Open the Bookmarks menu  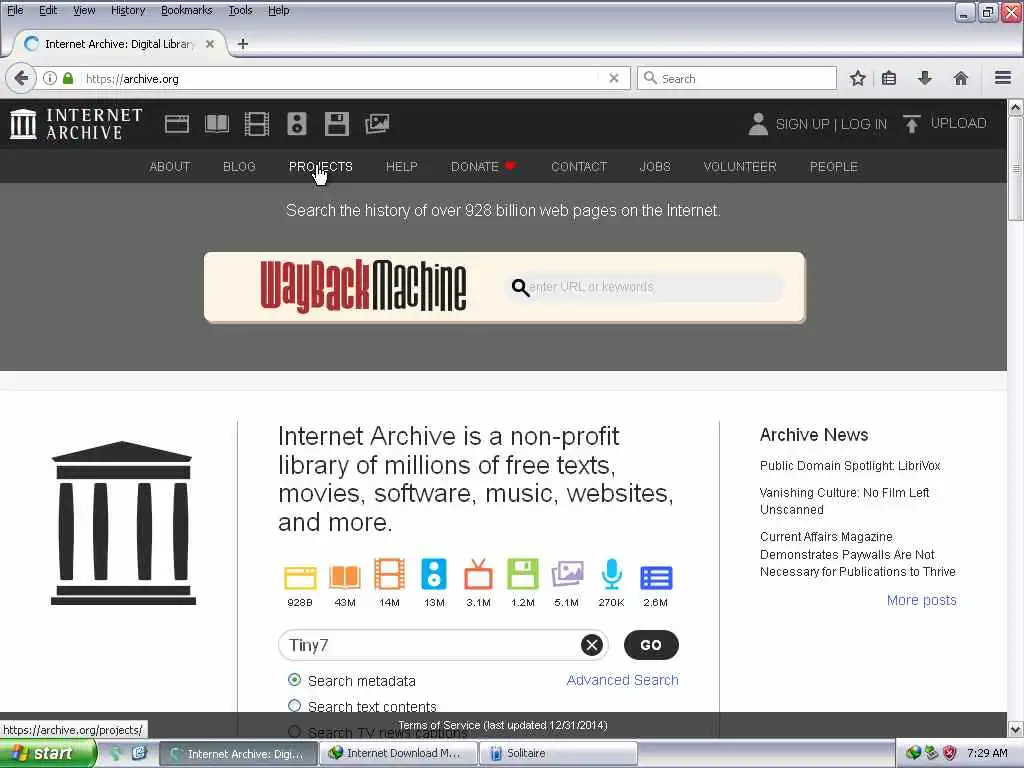pyautogui.click(x=186, y=10)
